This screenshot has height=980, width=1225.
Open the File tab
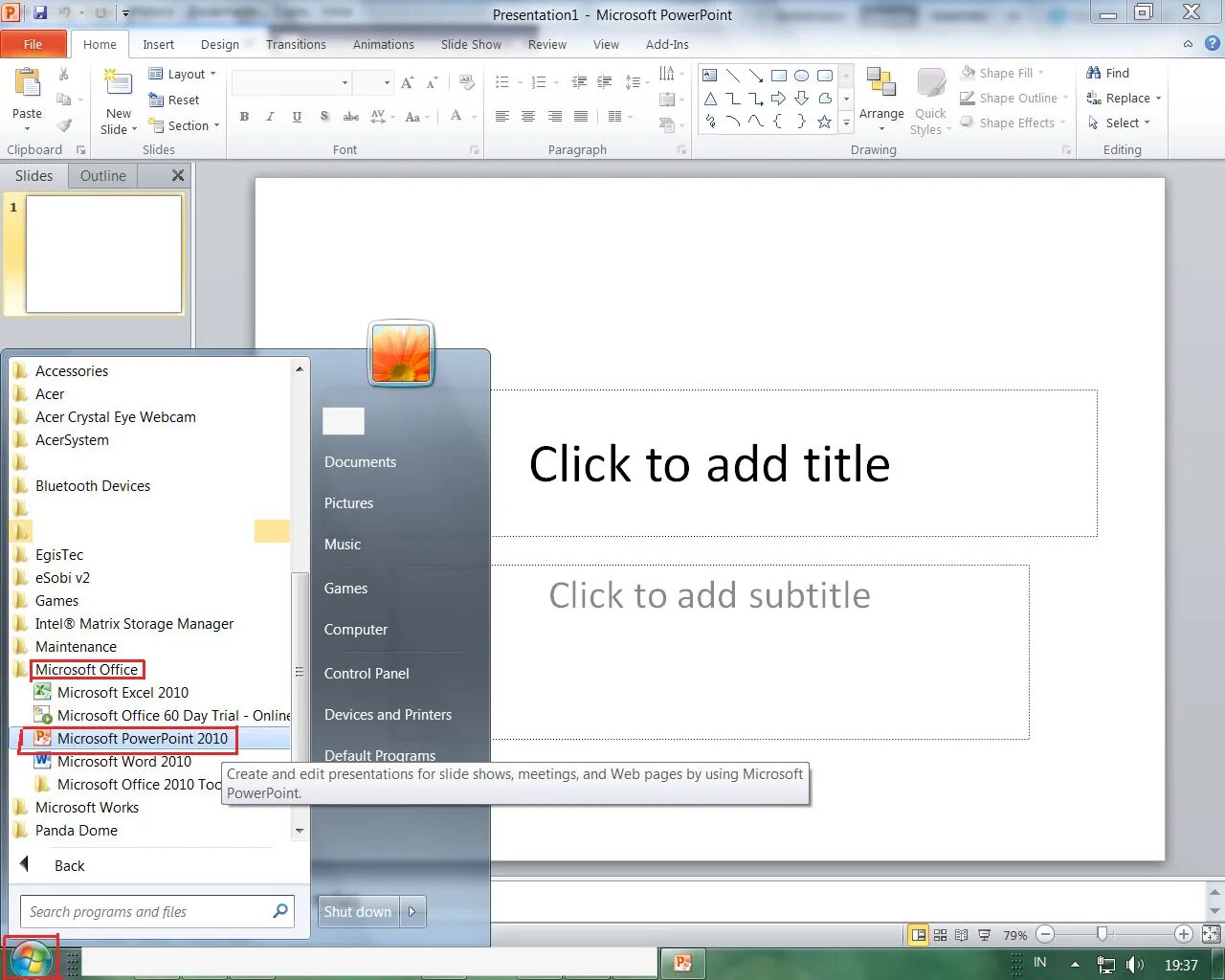coord(33,44)
